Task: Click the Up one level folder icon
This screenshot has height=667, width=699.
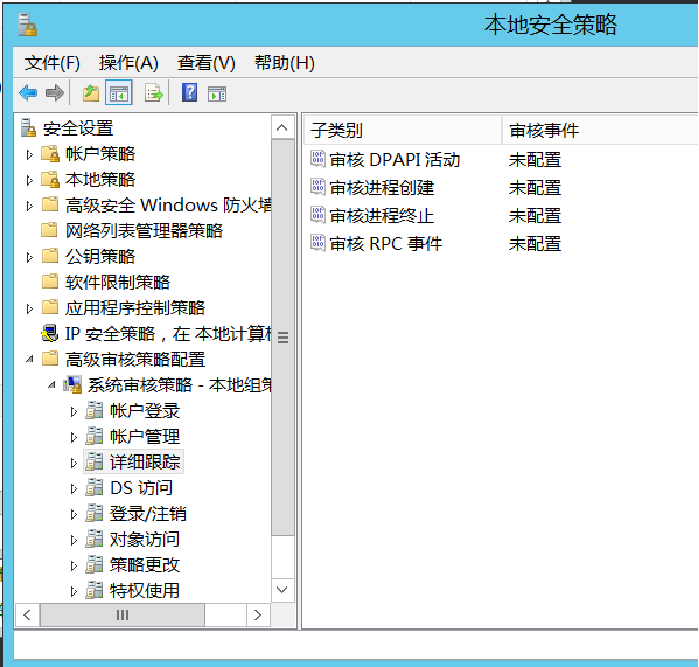Action: click(x=90, y=93)
